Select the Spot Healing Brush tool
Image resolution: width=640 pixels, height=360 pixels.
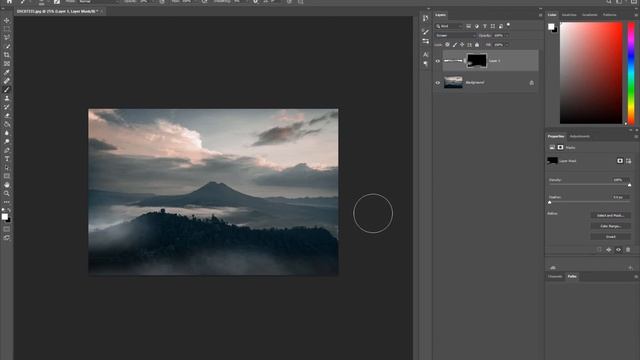7,81
